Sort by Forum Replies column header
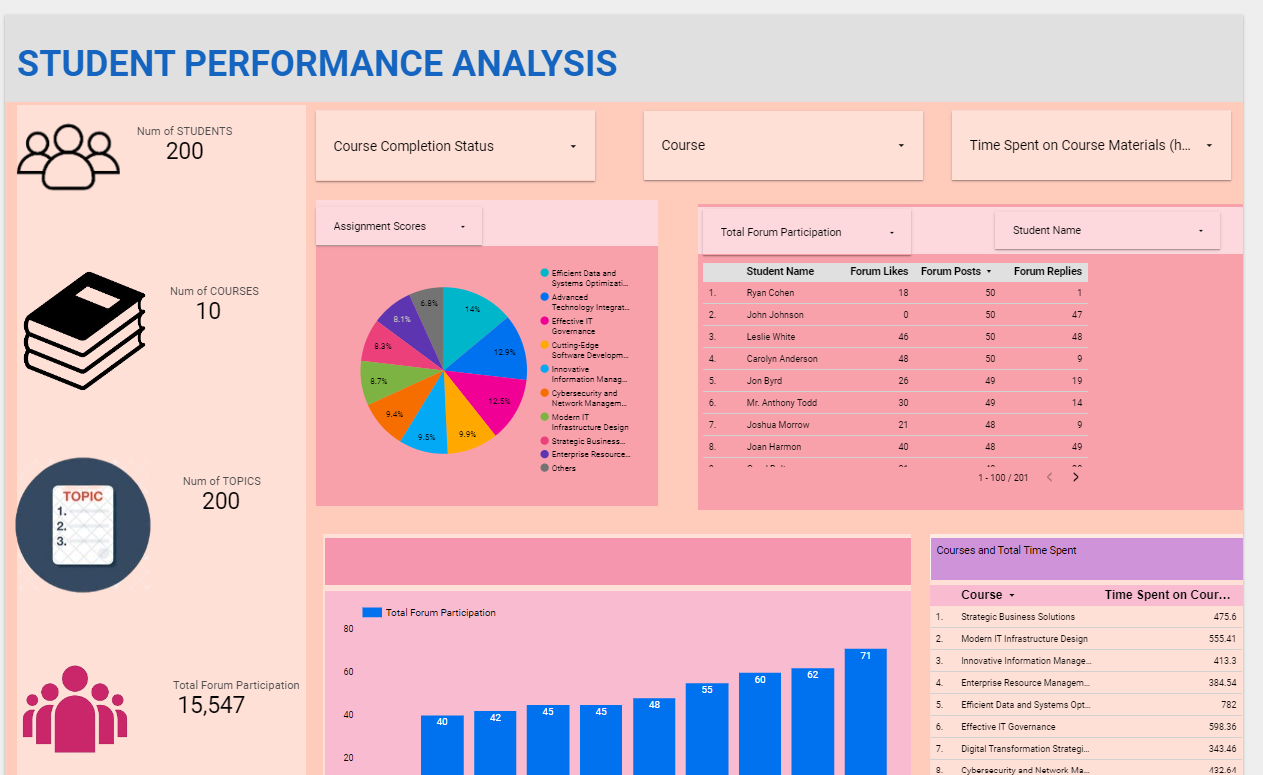 click(x=1048, y=271)
